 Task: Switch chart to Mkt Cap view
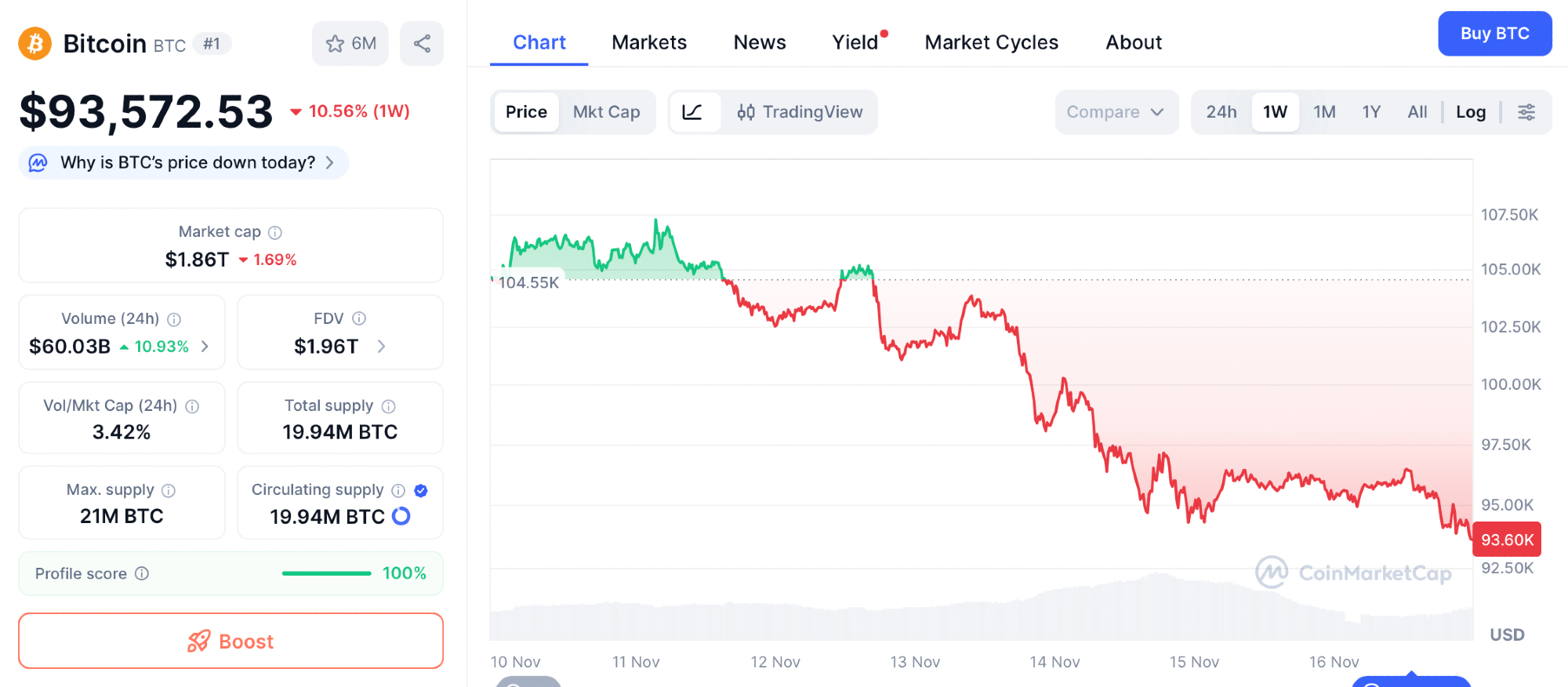point(606,112)
